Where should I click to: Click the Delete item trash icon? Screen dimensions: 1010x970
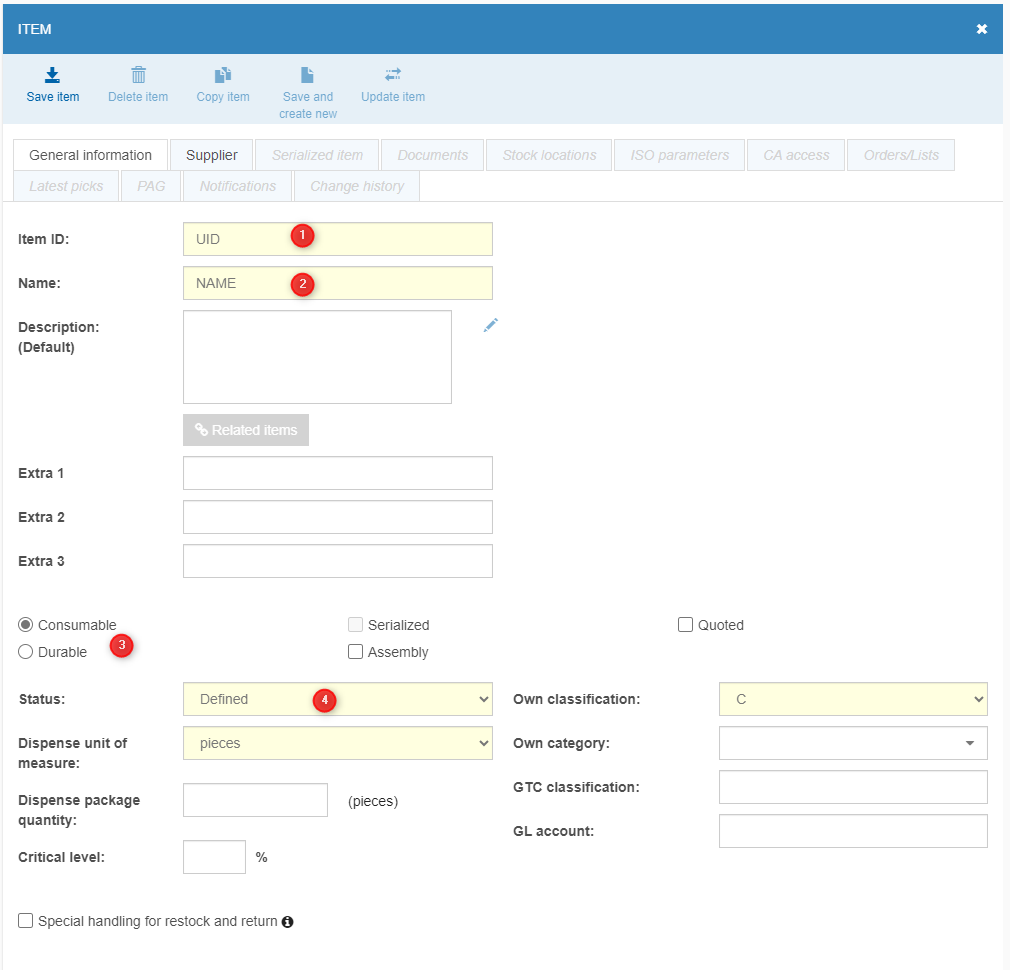138,75
